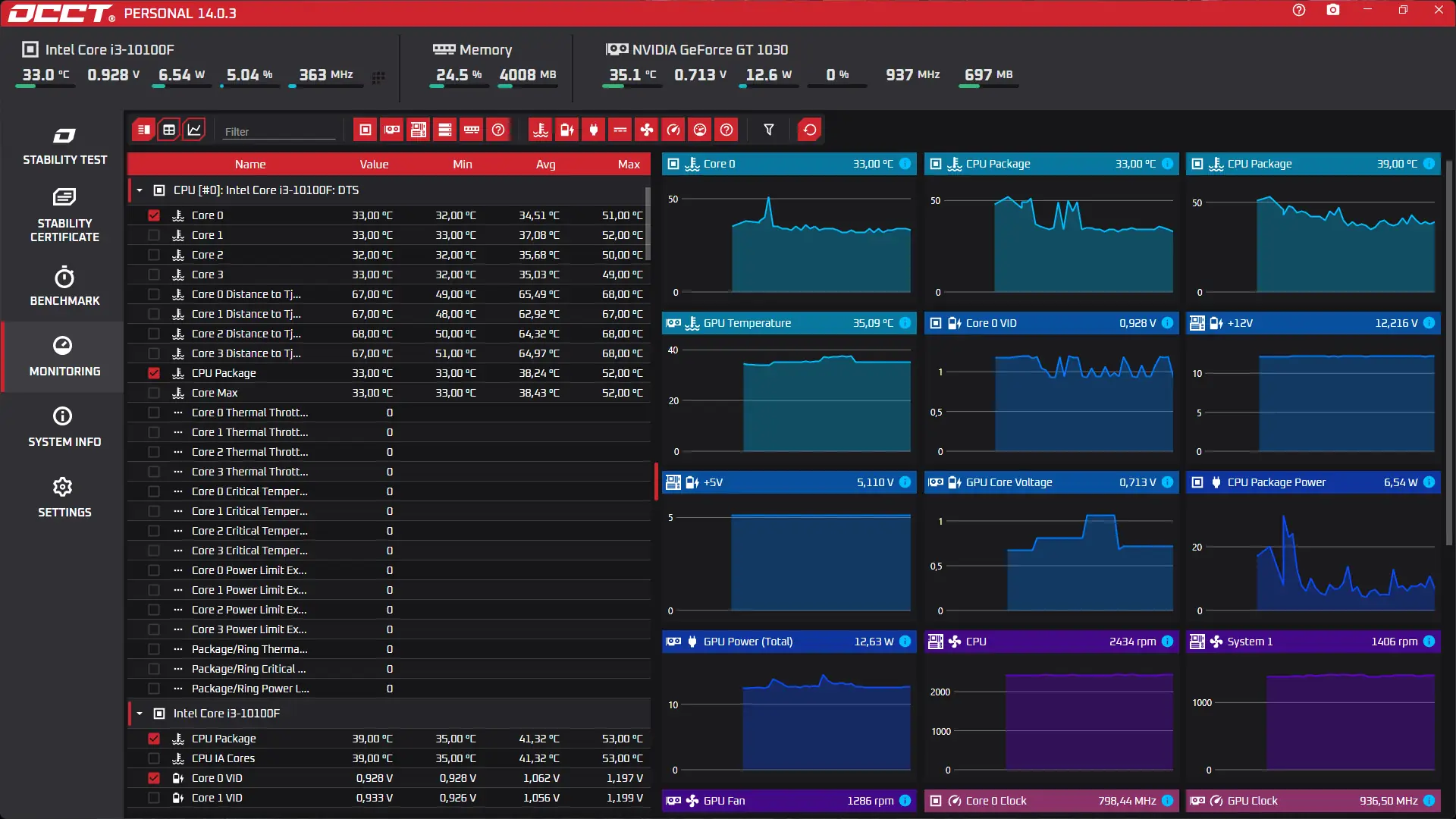Toggle the power plug sensors filter icon
Image resolution: width=1456 pixels, height=819 pixels.
[x=594, y=130]
